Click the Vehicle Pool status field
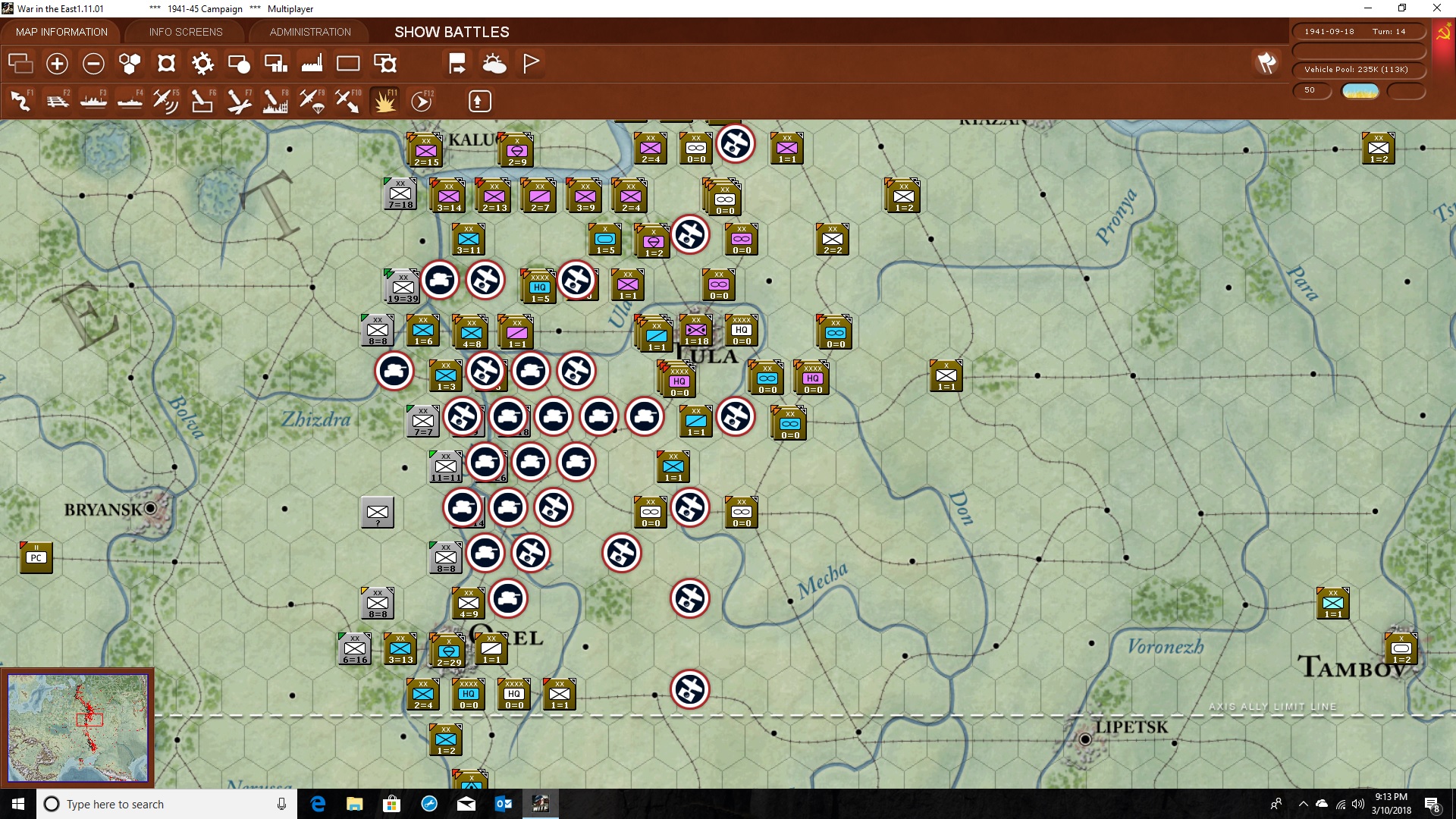 click(1359, 70)
